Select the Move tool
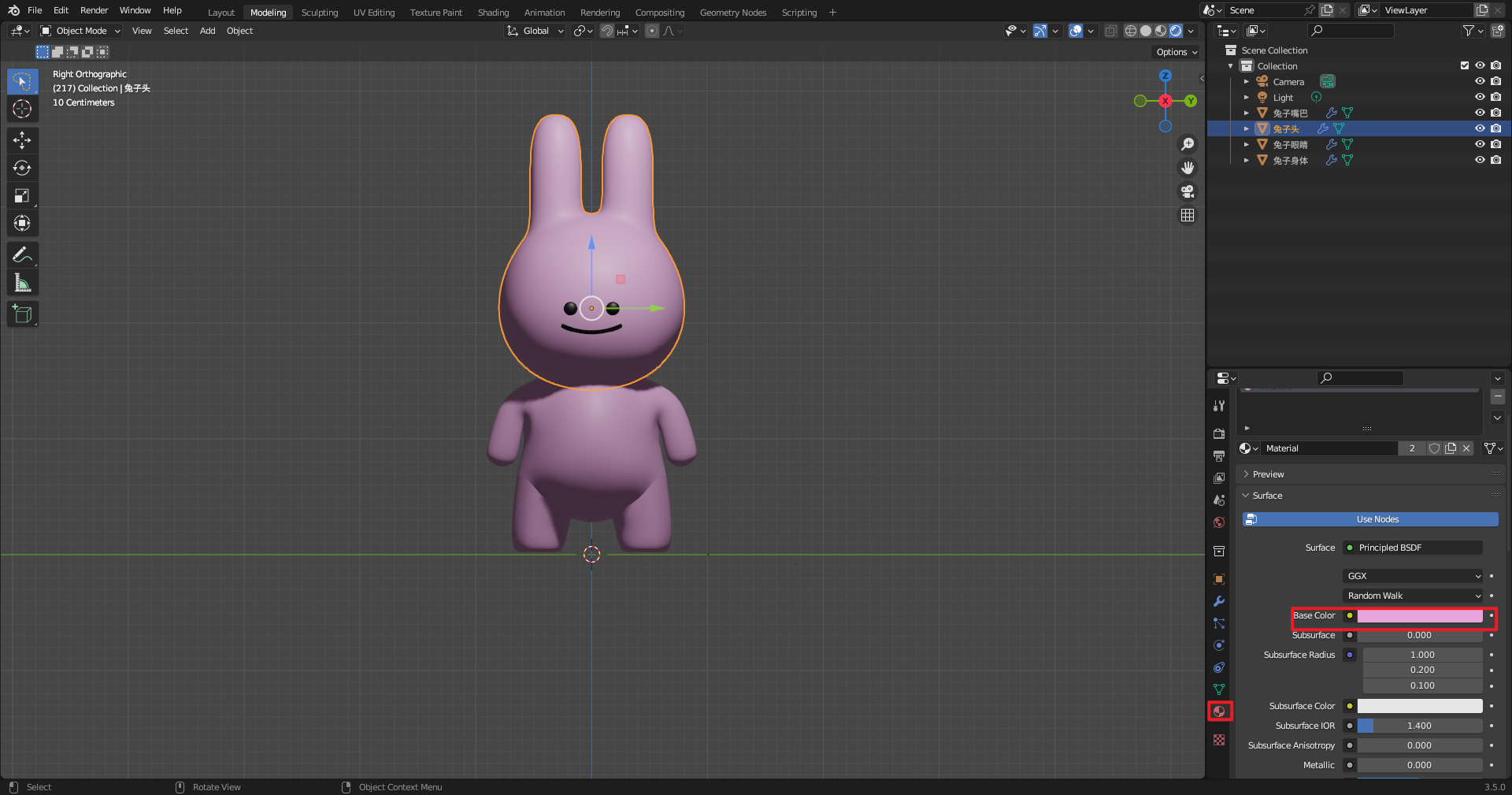This screenshot has width=1512, height=795. point(22,140)
